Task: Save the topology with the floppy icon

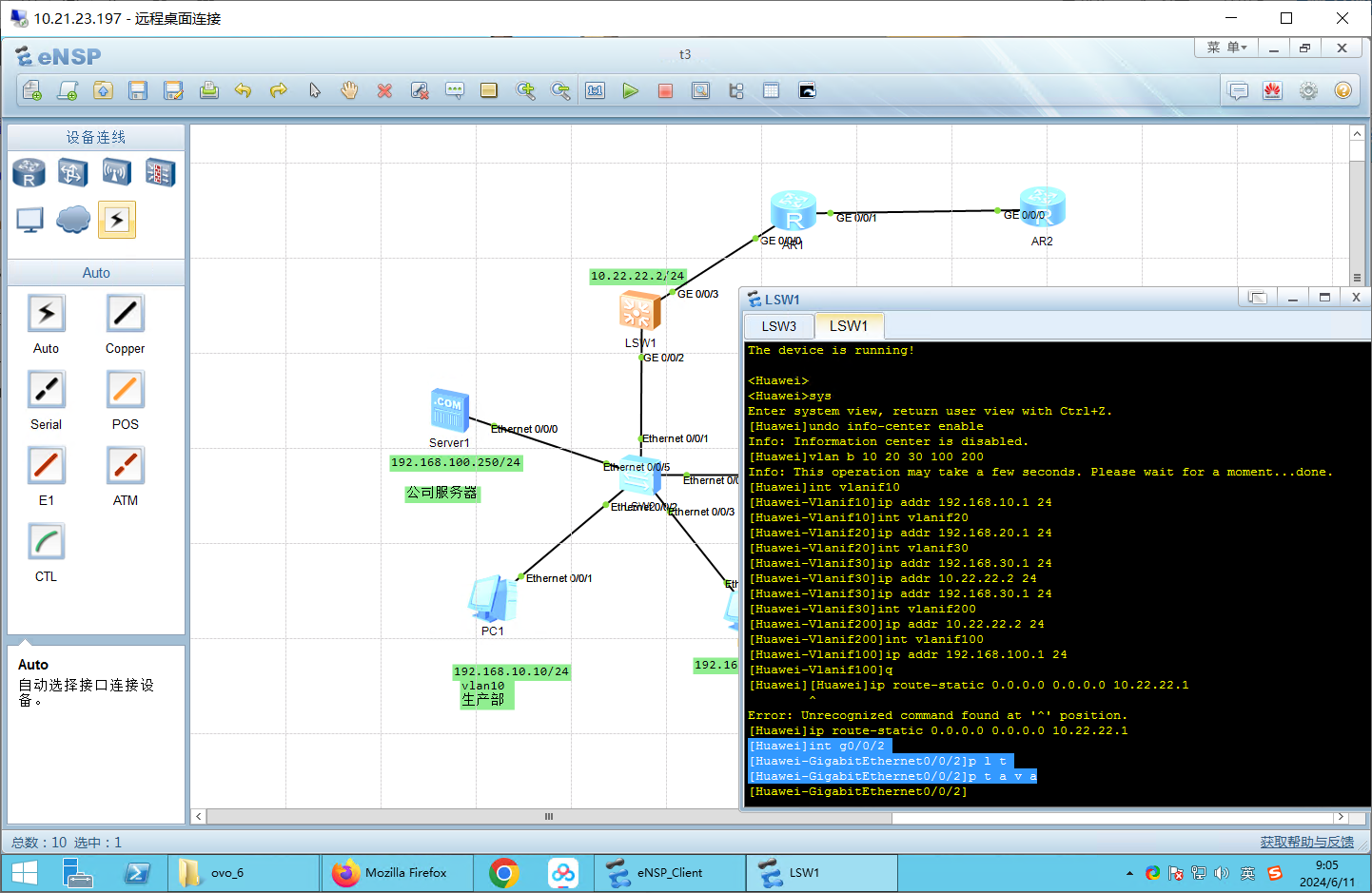Action: (x=138, y=90)
